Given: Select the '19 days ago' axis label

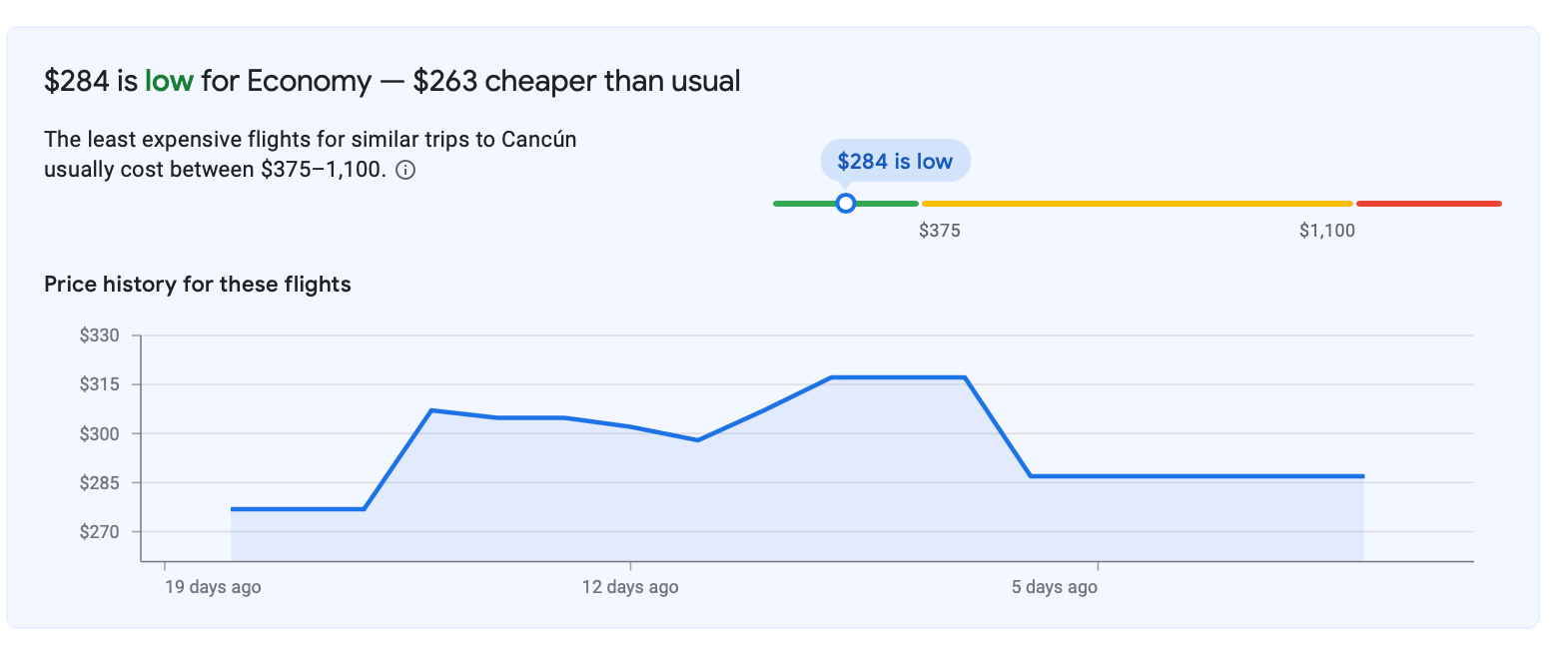Looking at the screenshot, I should pyautogui.click(x=212, y=587).
